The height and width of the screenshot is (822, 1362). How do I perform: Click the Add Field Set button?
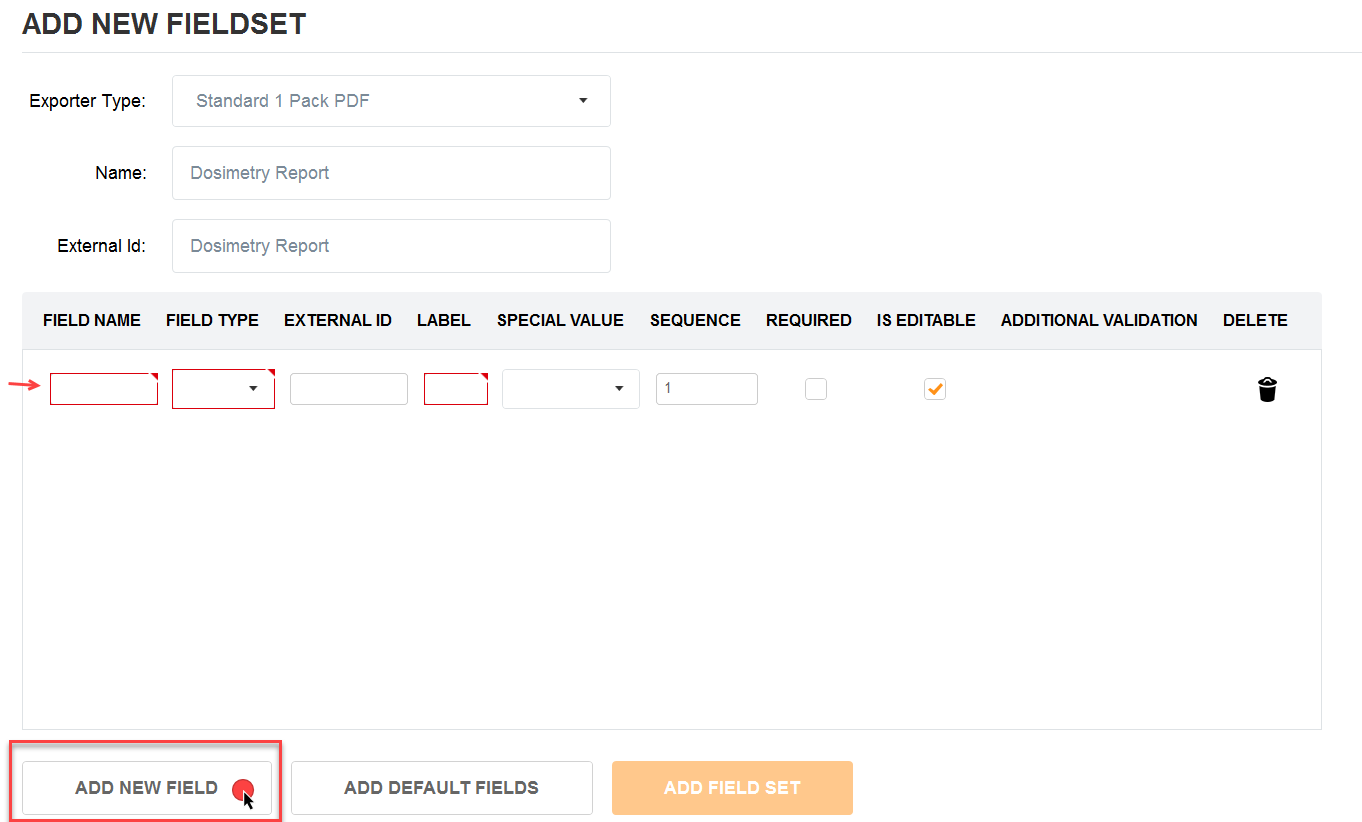(732, 788)
